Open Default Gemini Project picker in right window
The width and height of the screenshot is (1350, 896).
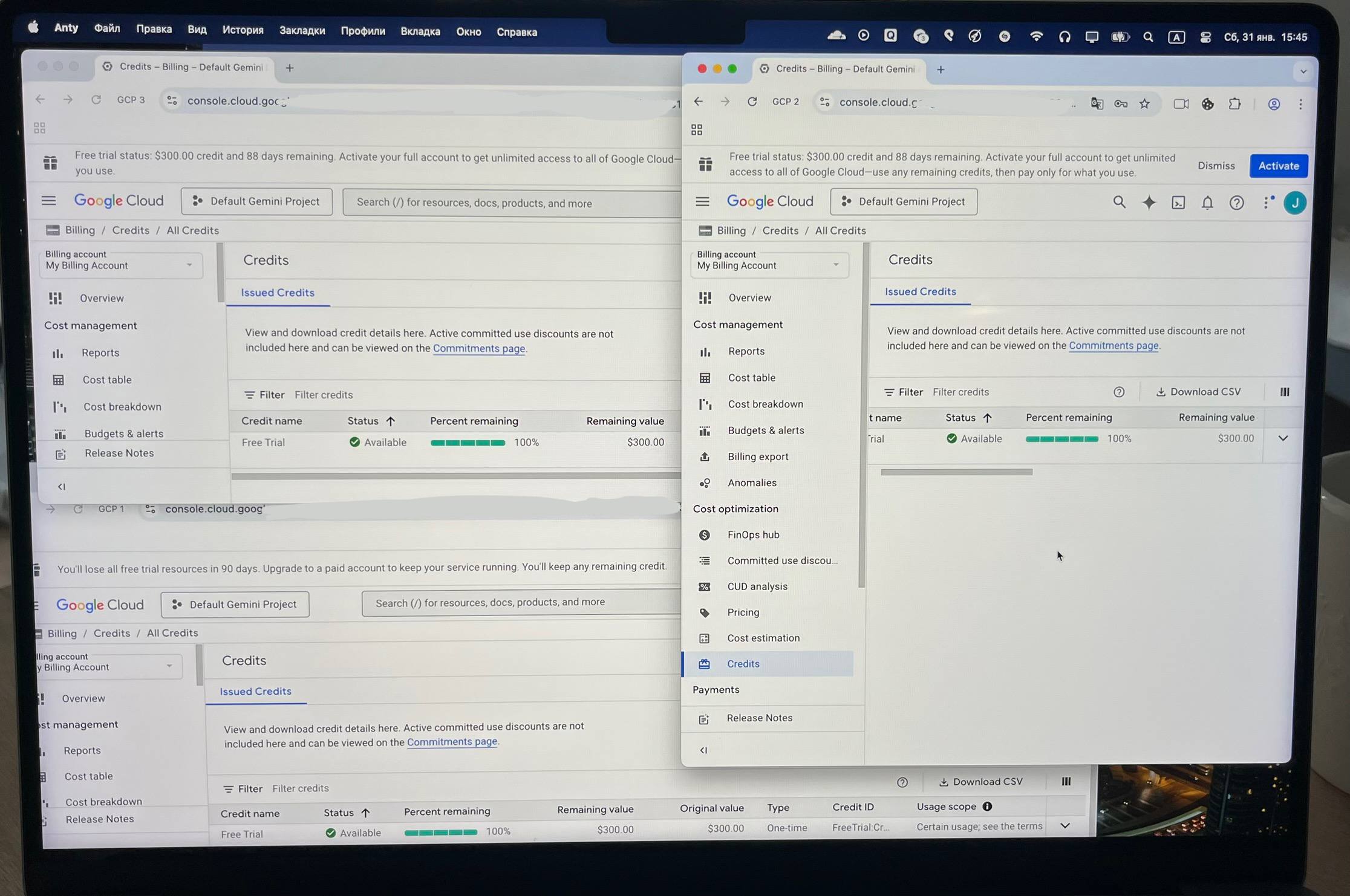tap(904, 202)
